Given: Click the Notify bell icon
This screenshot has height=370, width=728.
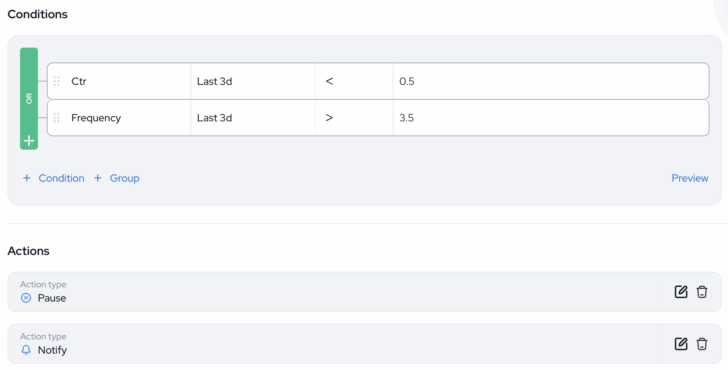Looking at the screenshot, I should click(x=26, y=350).
